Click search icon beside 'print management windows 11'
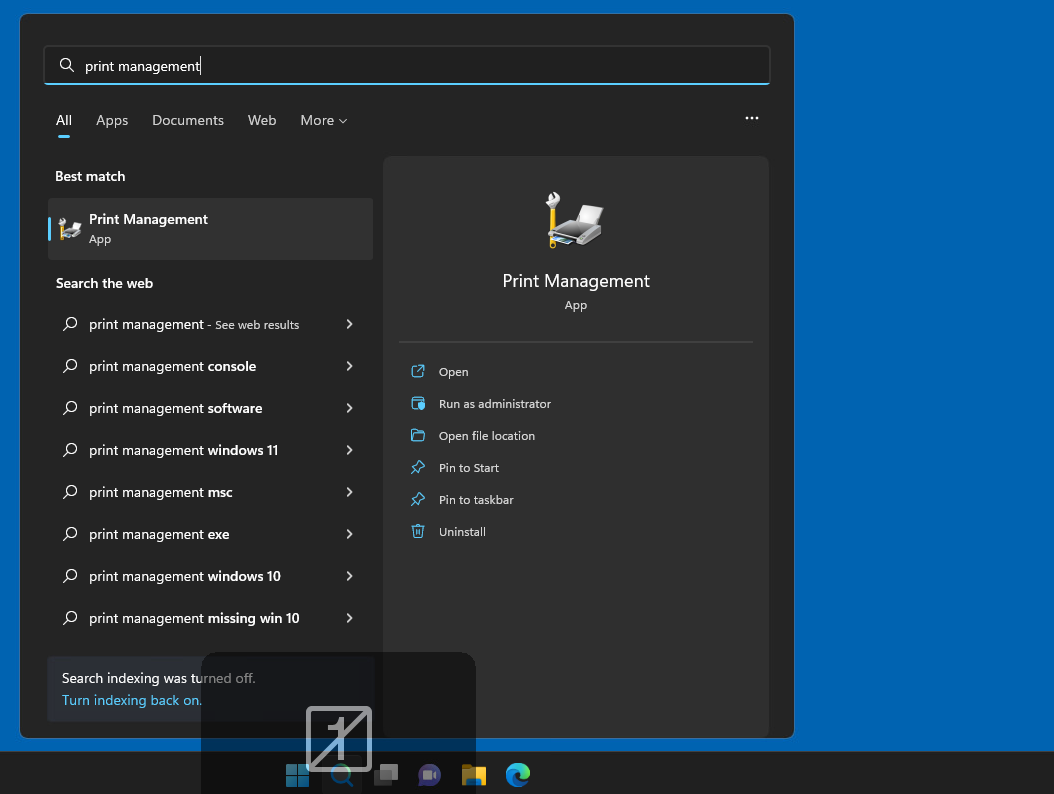Viewport: 1054px width, 794px height. pos(70,450)
